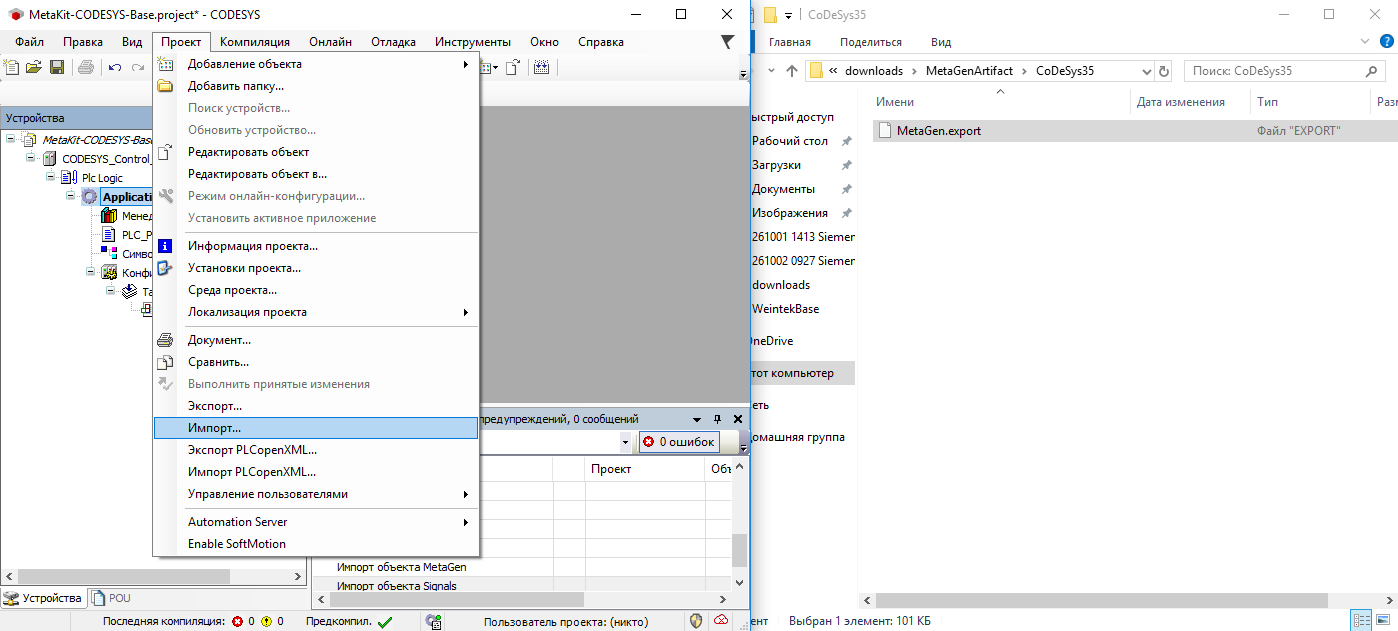Screen dimensions: 1398x631
Task: Collapse the Application tree node
Action: (72, 196)
